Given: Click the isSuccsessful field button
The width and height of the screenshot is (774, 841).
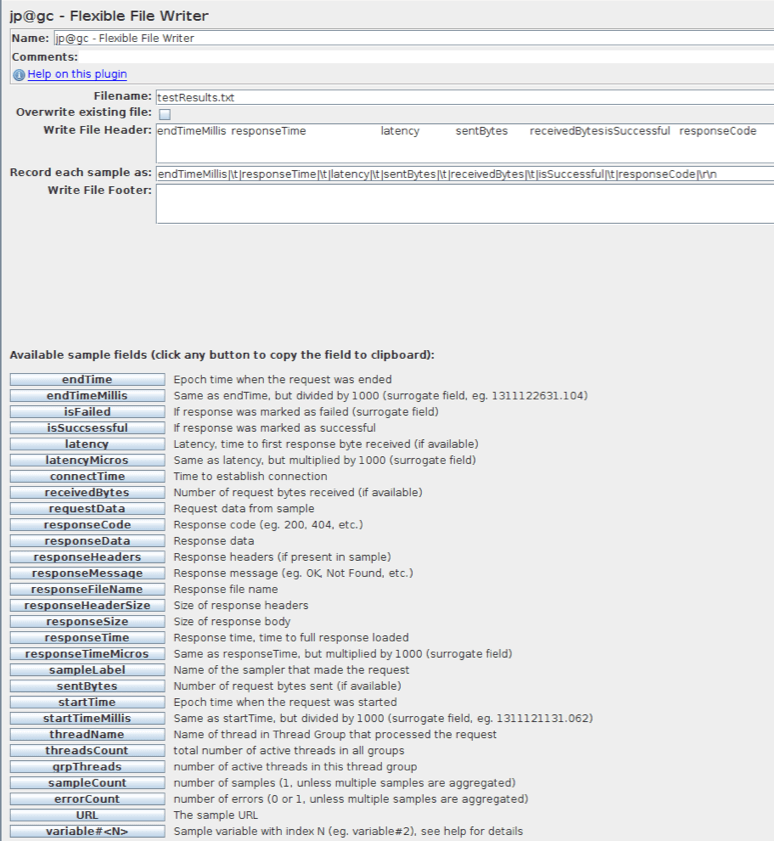Looking at the screenshot, I should [x=87, y=428].
